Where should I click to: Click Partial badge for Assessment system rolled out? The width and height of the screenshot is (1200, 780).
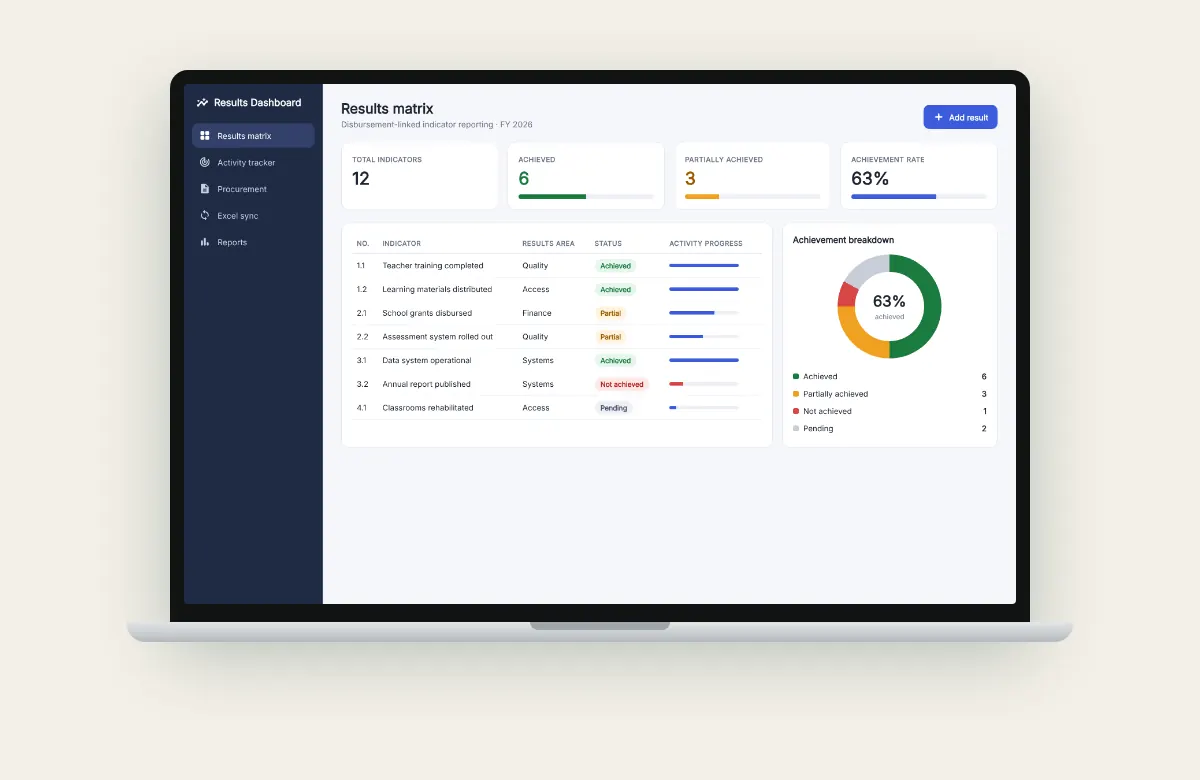[610, 337]
